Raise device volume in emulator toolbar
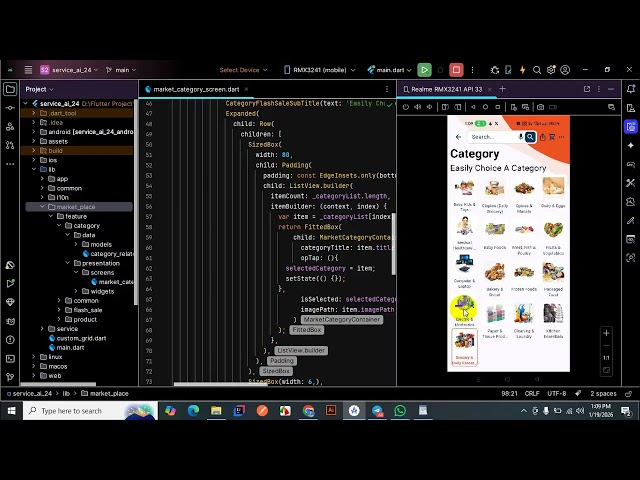This screenshot has width=640, height=480. point(418,107)
